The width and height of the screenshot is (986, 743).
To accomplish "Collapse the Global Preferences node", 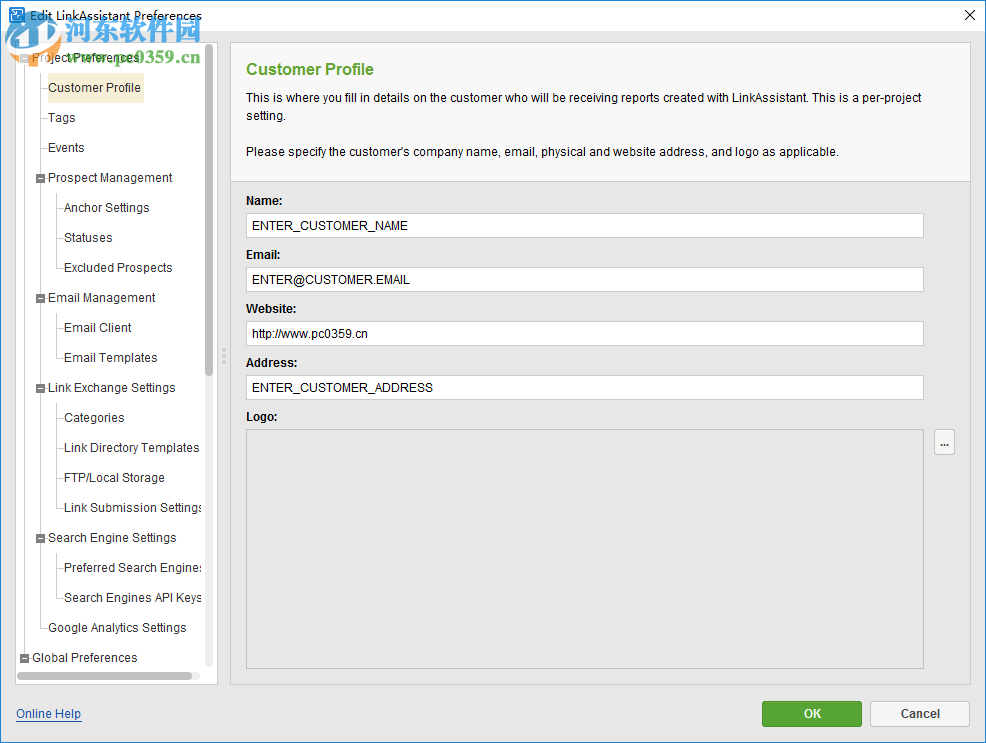I will 25,659.
